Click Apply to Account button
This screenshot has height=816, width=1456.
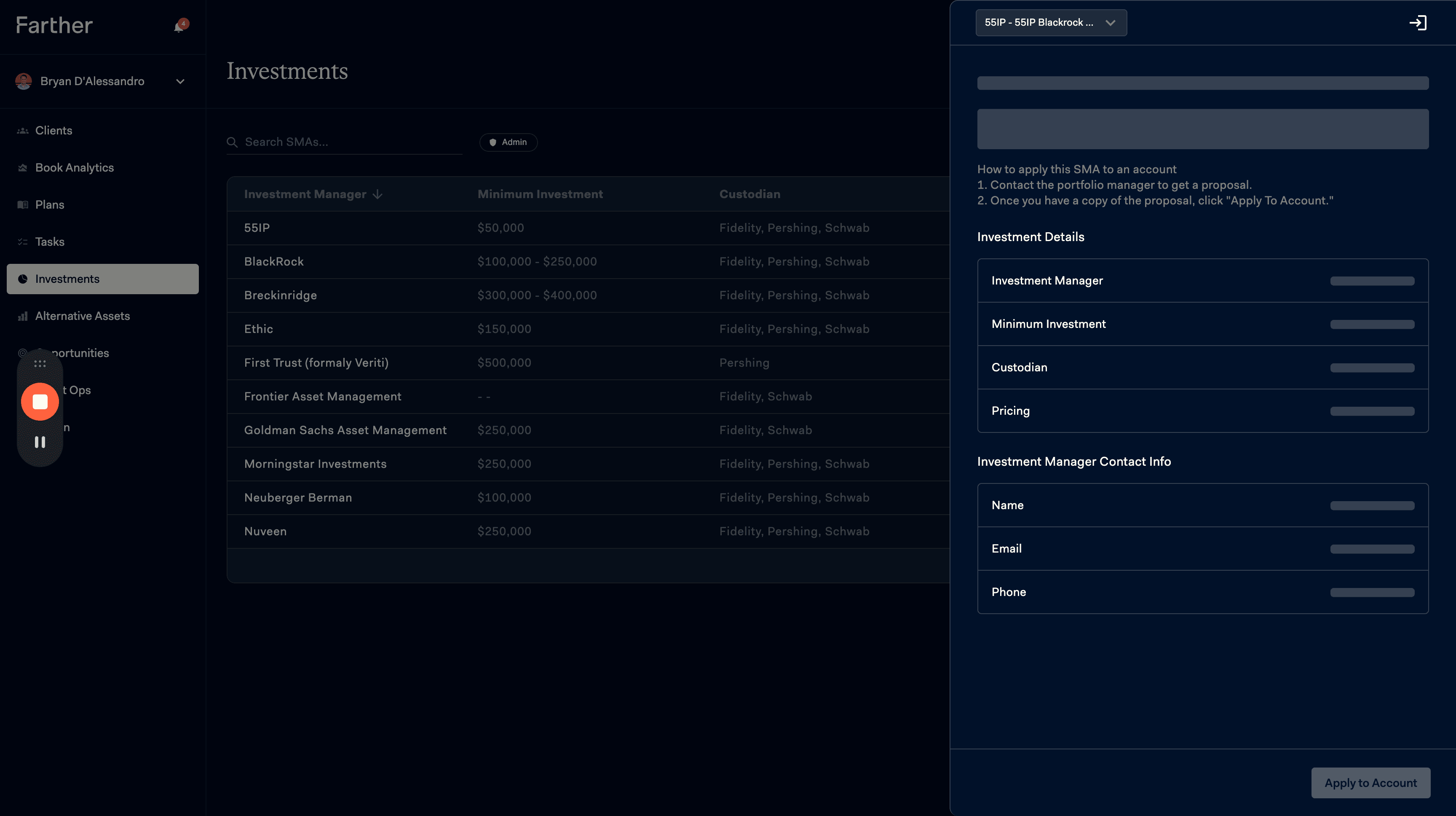[x=1370, y=783]
